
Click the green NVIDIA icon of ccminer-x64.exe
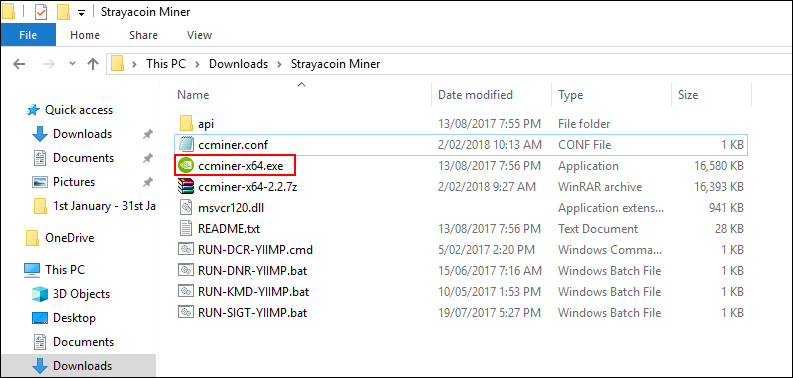coord(186,165)
